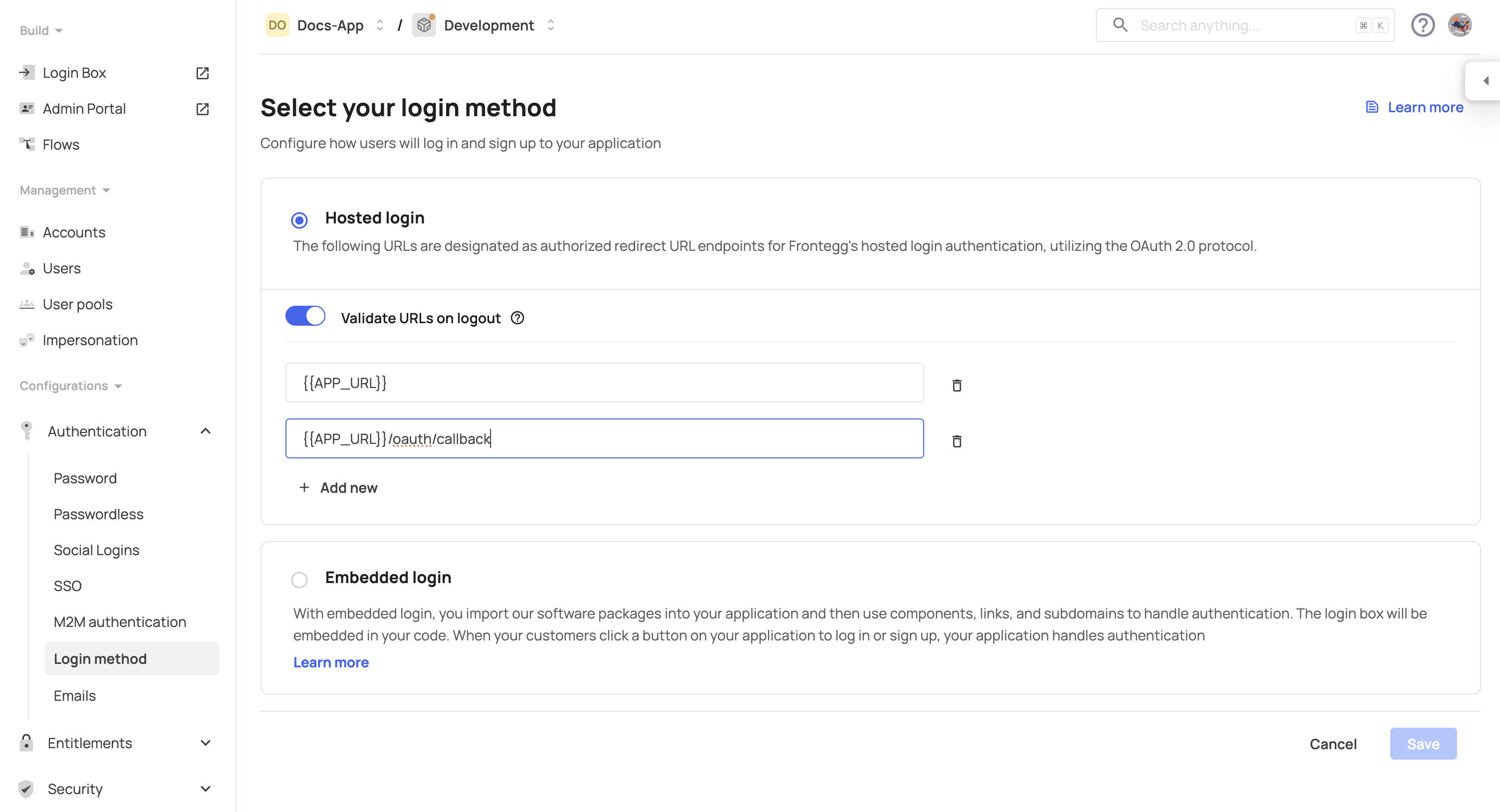The image size is (1500, 812).
Task: Select the Embedded login option
Action: [x=299, y=579]
